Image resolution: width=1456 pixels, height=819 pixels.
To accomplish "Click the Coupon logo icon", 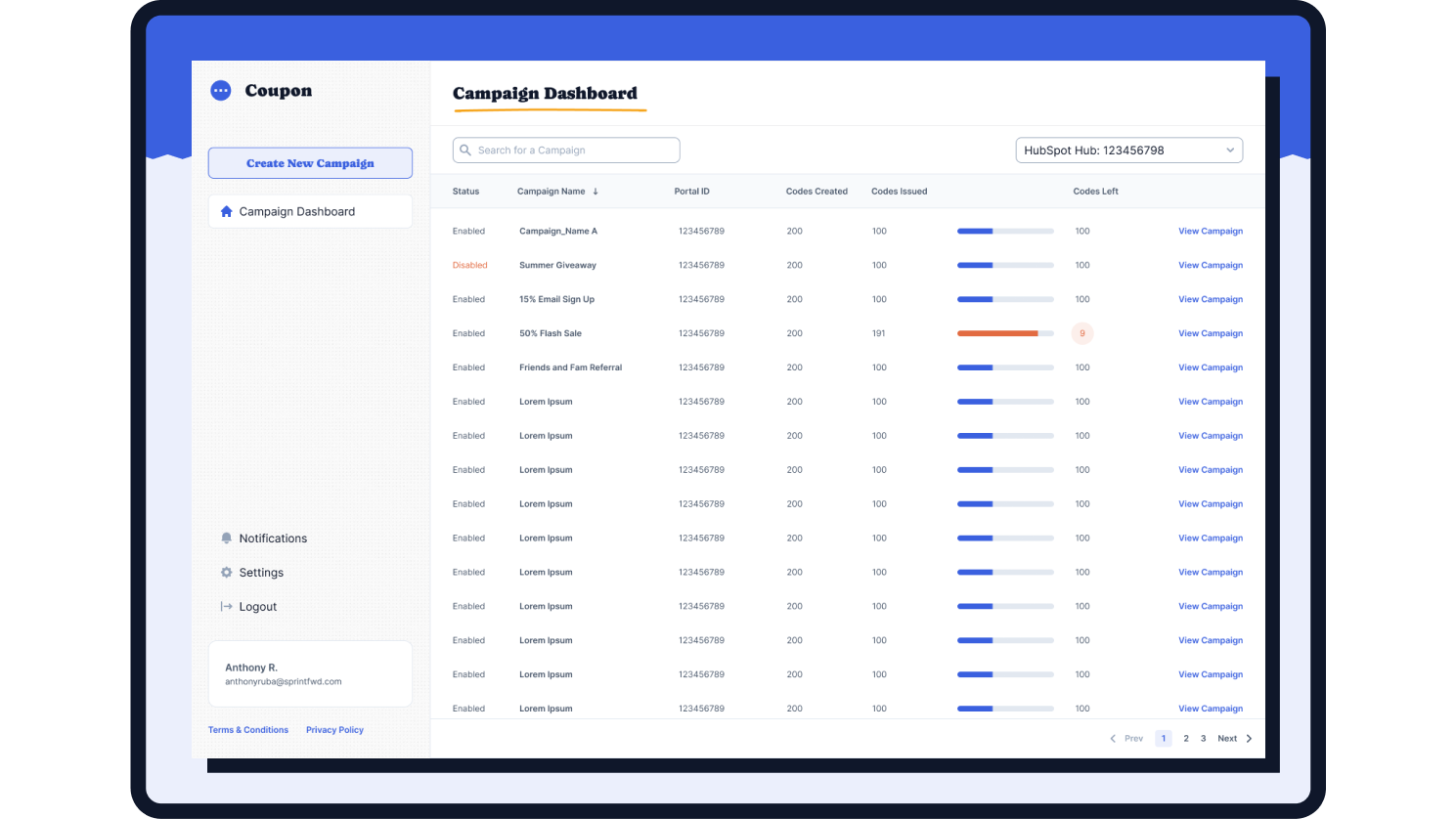I will [221, 91].
